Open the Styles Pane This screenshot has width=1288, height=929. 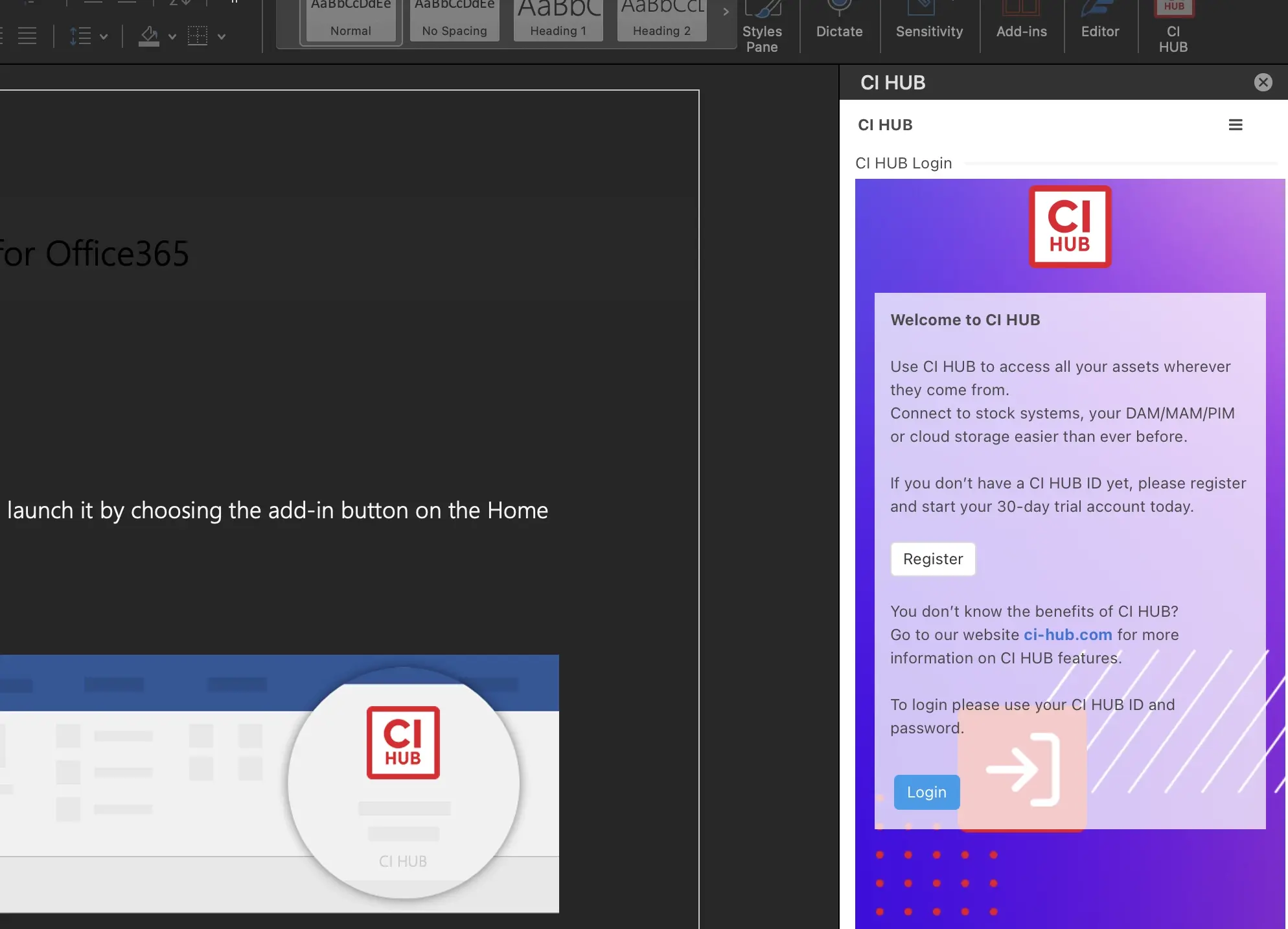tap(762, 27)
